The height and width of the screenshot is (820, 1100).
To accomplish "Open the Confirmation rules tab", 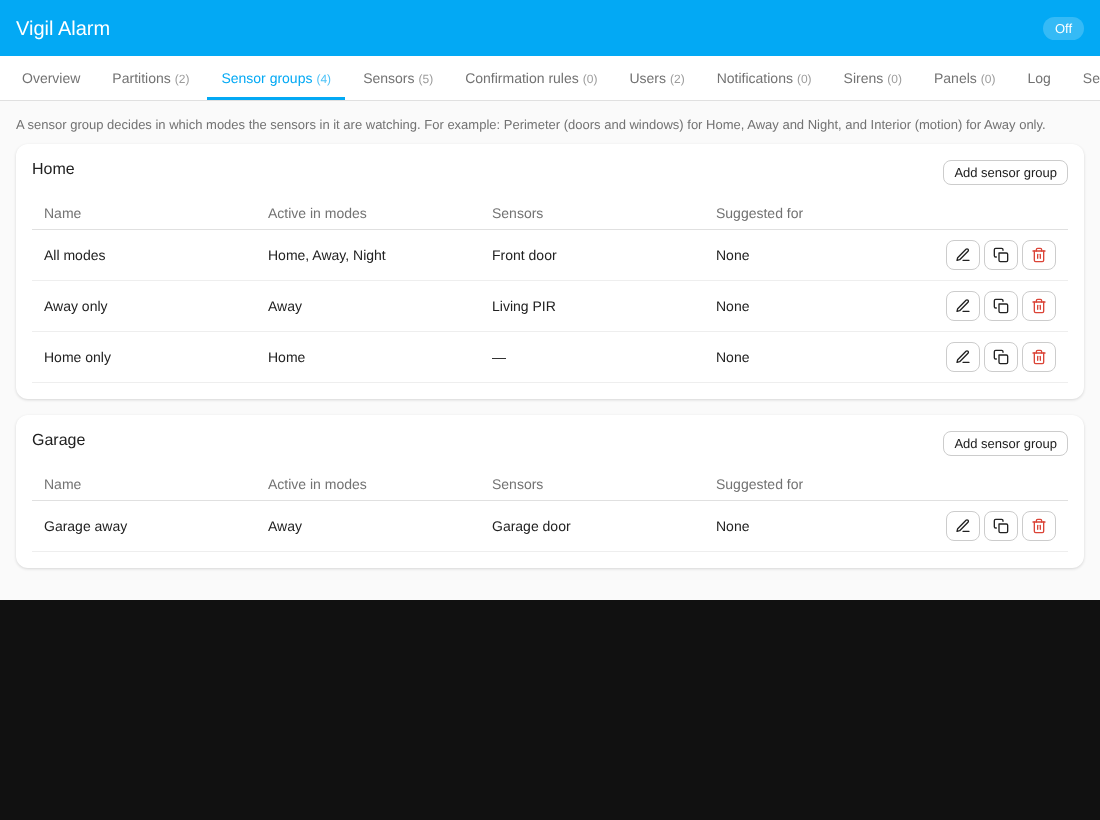I will (x=531, y=79).
